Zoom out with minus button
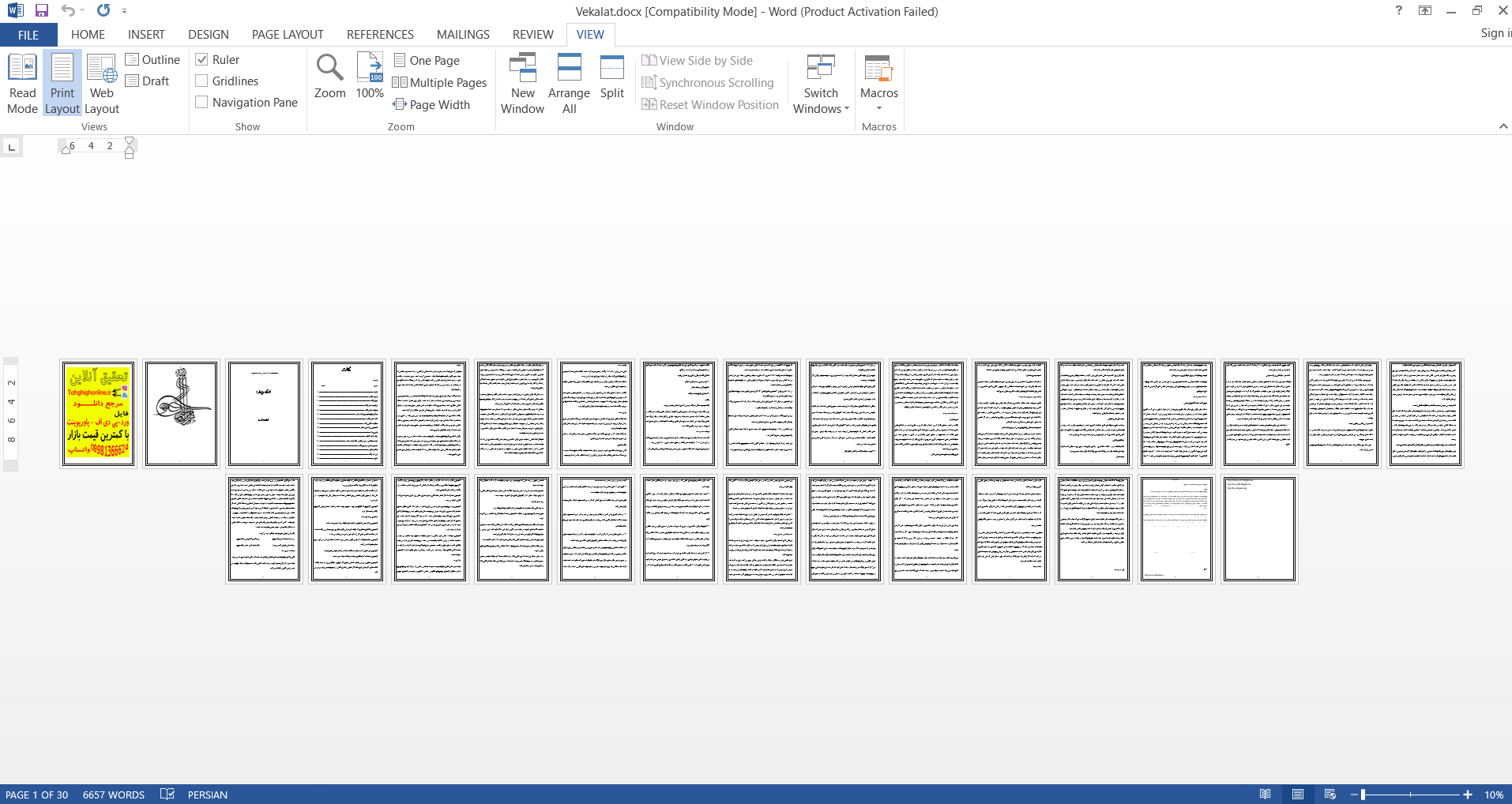 pos(1354,795)
